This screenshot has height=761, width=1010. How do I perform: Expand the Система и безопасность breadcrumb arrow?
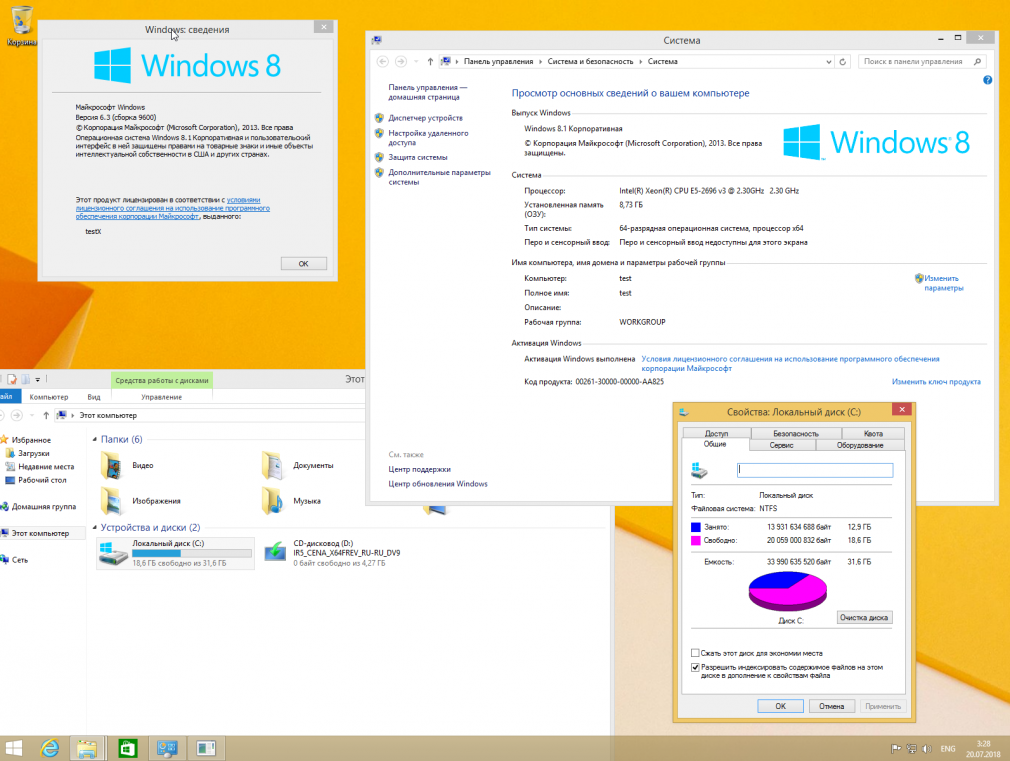point(641,62)
